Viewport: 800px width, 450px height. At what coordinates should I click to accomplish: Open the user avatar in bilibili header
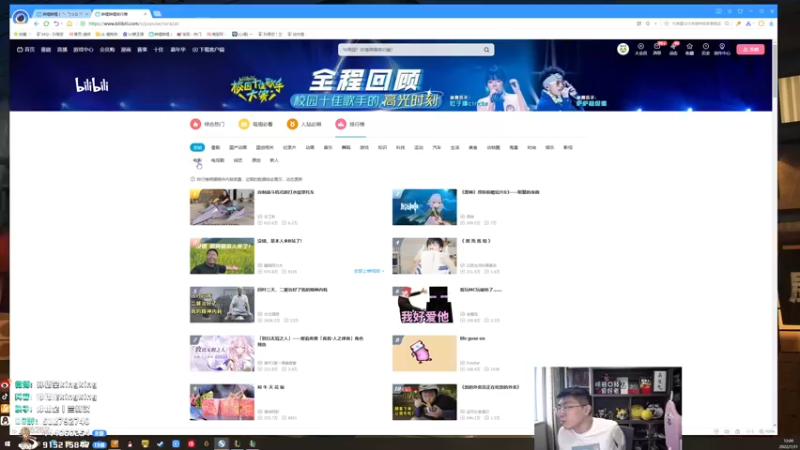(622, 49)
